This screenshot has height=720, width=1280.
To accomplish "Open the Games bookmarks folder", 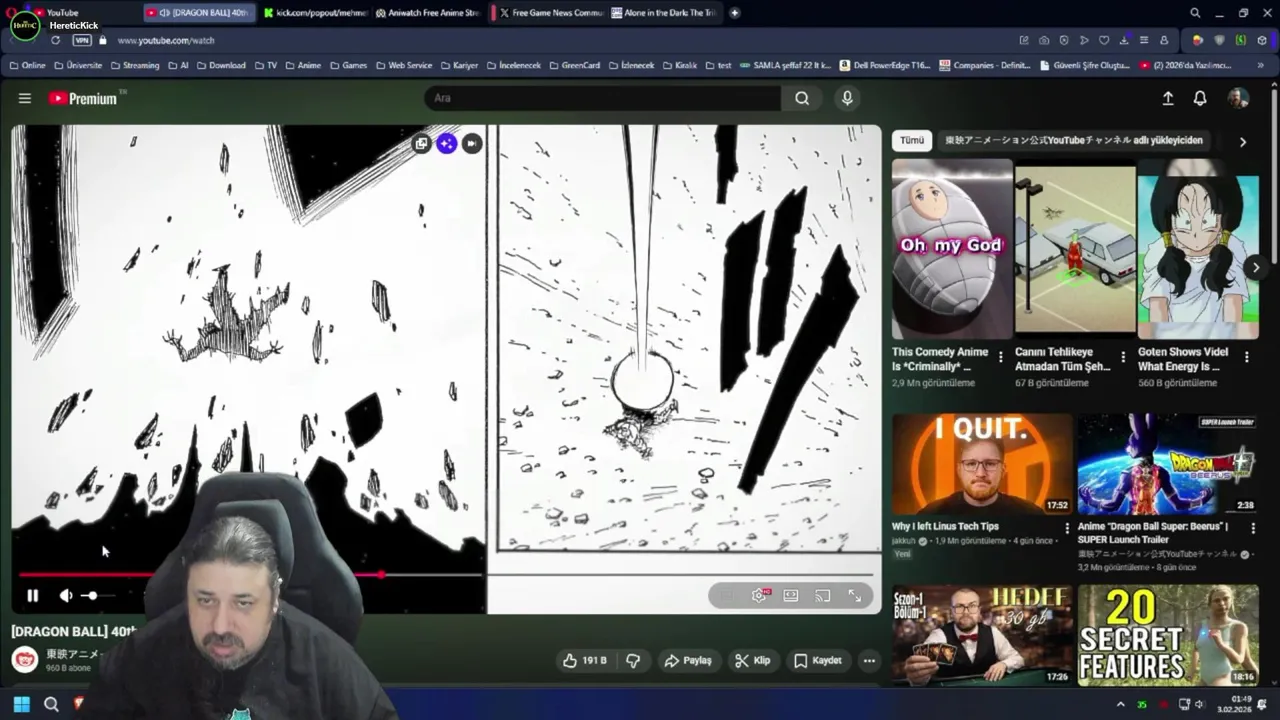I will pos(348,65).
